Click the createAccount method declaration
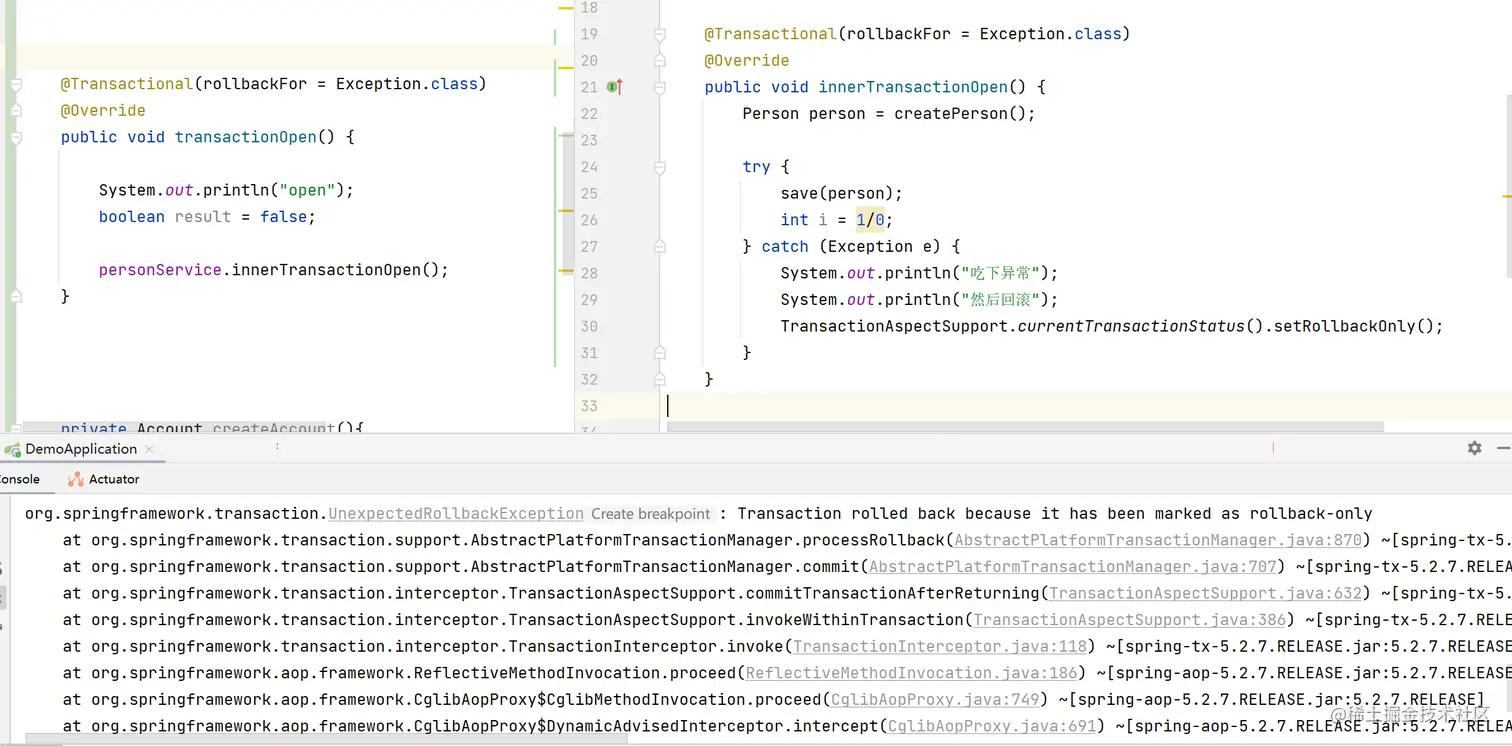 click(x=212, y=428)
